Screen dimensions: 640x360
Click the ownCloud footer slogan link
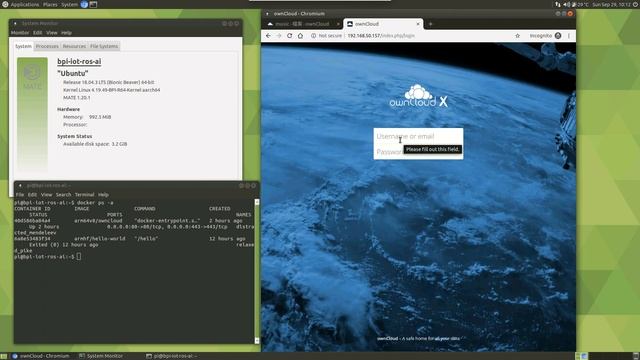click(418, 338)
